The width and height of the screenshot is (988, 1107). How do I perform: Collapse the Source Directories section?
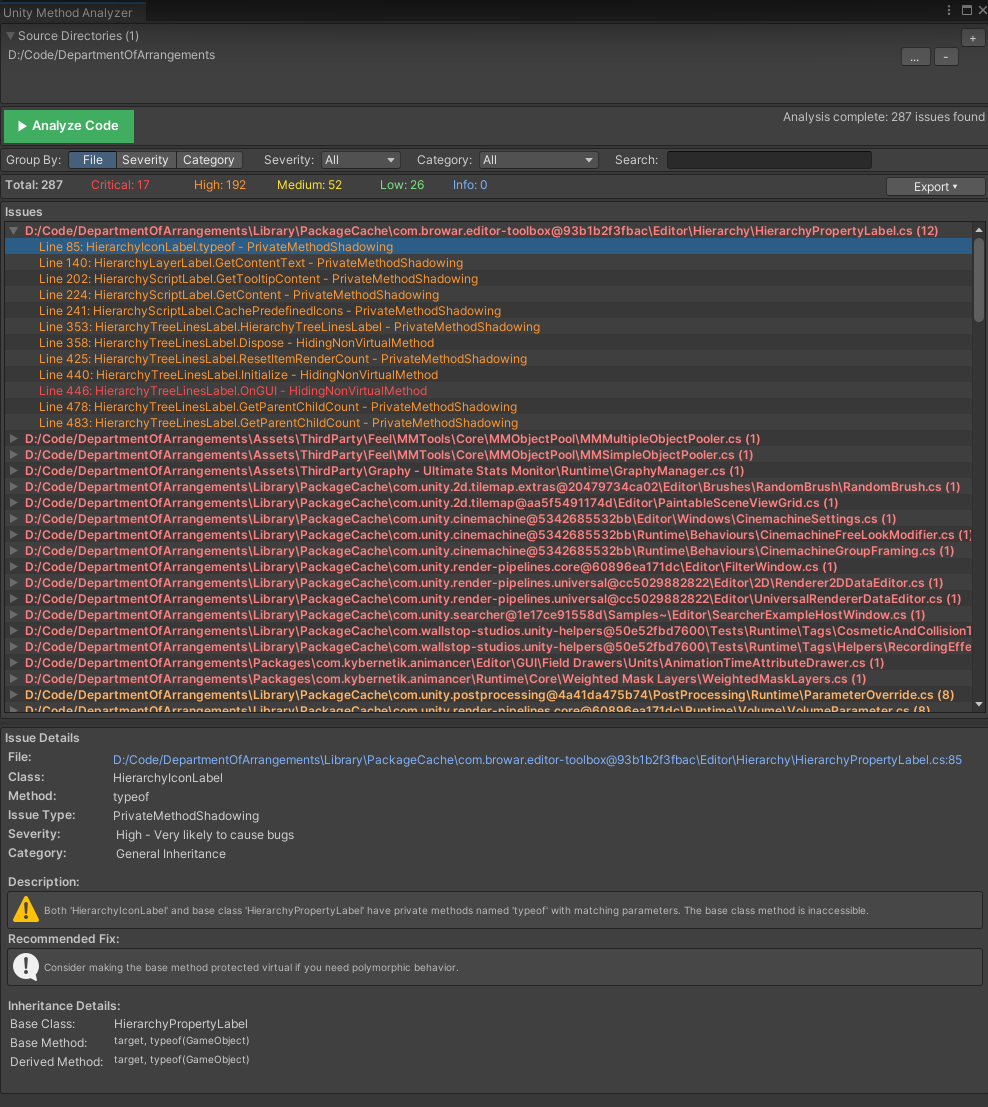click(x=10, y=35)
